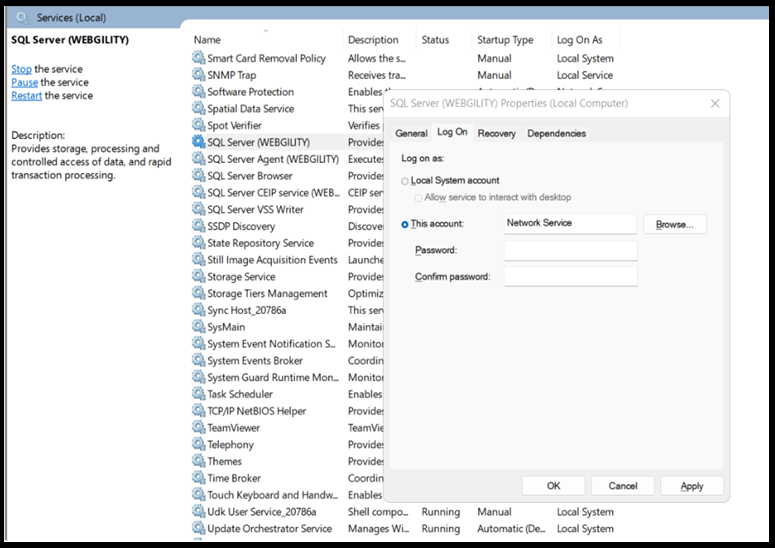
Task: Click the Themes service gear icon
Action: pyautogui.click(x=198, y=462)
